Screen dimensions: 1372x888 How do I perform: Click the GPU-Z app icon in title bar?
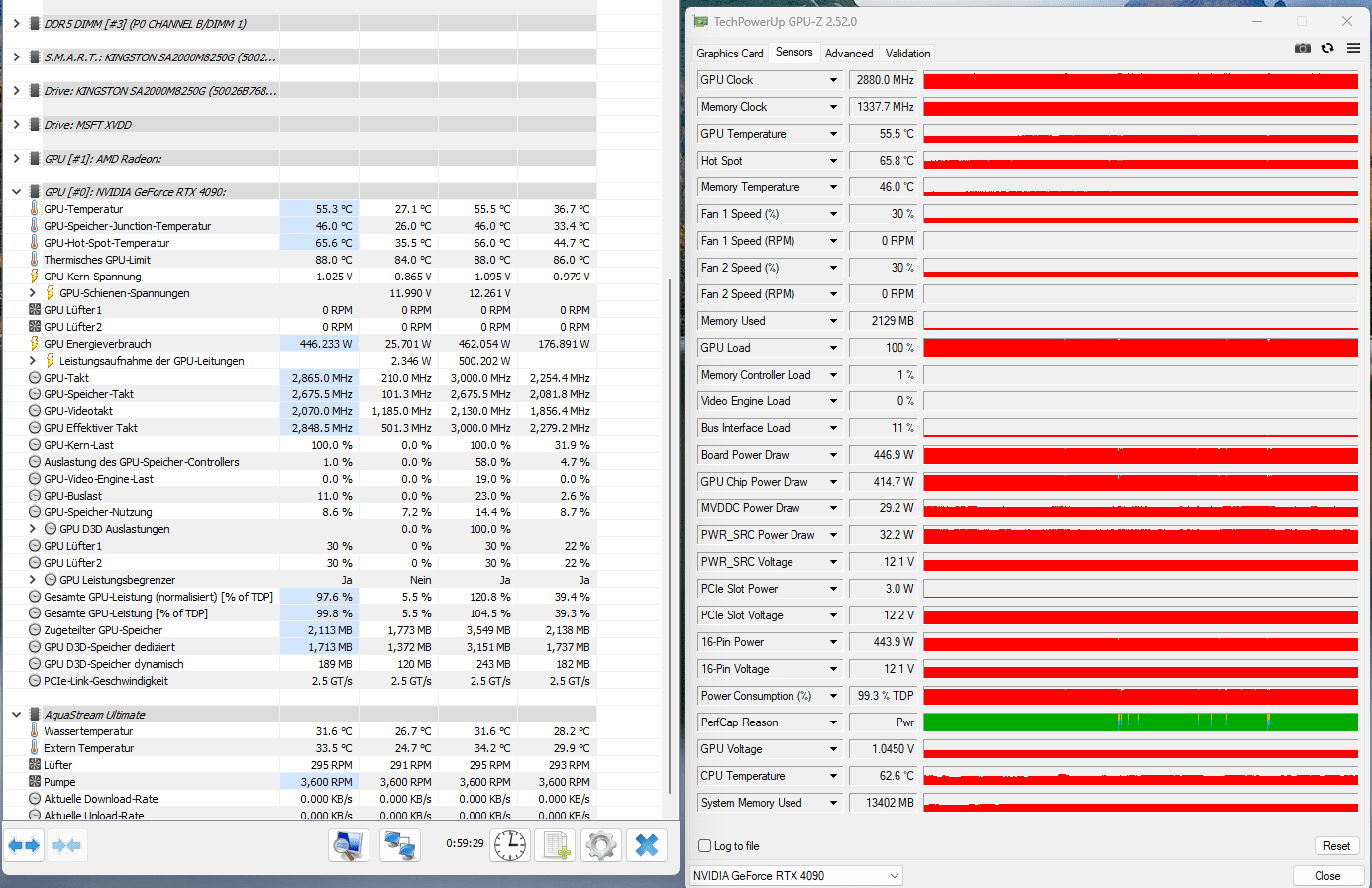pos(701,21)
